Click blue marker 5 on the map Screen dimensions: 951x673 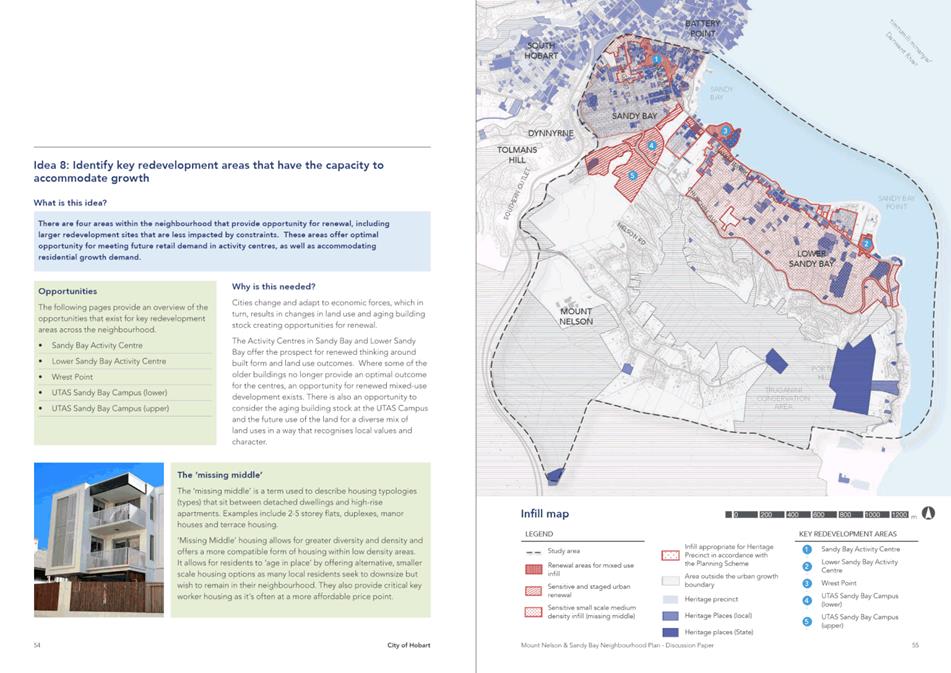[x=632, y=176]
